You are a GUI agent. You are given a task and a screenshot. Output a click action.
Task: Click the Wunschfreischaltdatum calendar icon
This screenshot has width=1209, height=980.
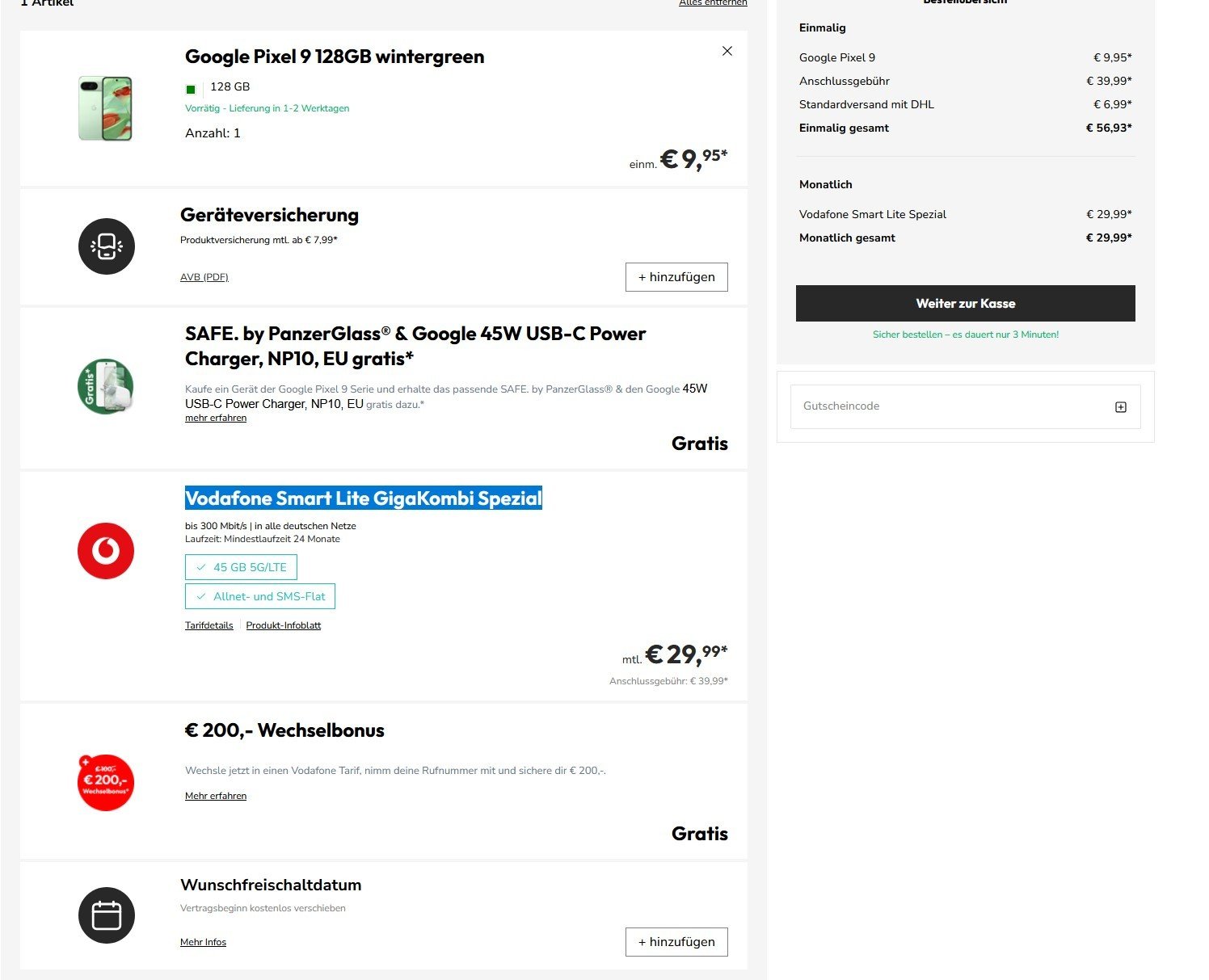pyautogui.click(x=106, y=915)
